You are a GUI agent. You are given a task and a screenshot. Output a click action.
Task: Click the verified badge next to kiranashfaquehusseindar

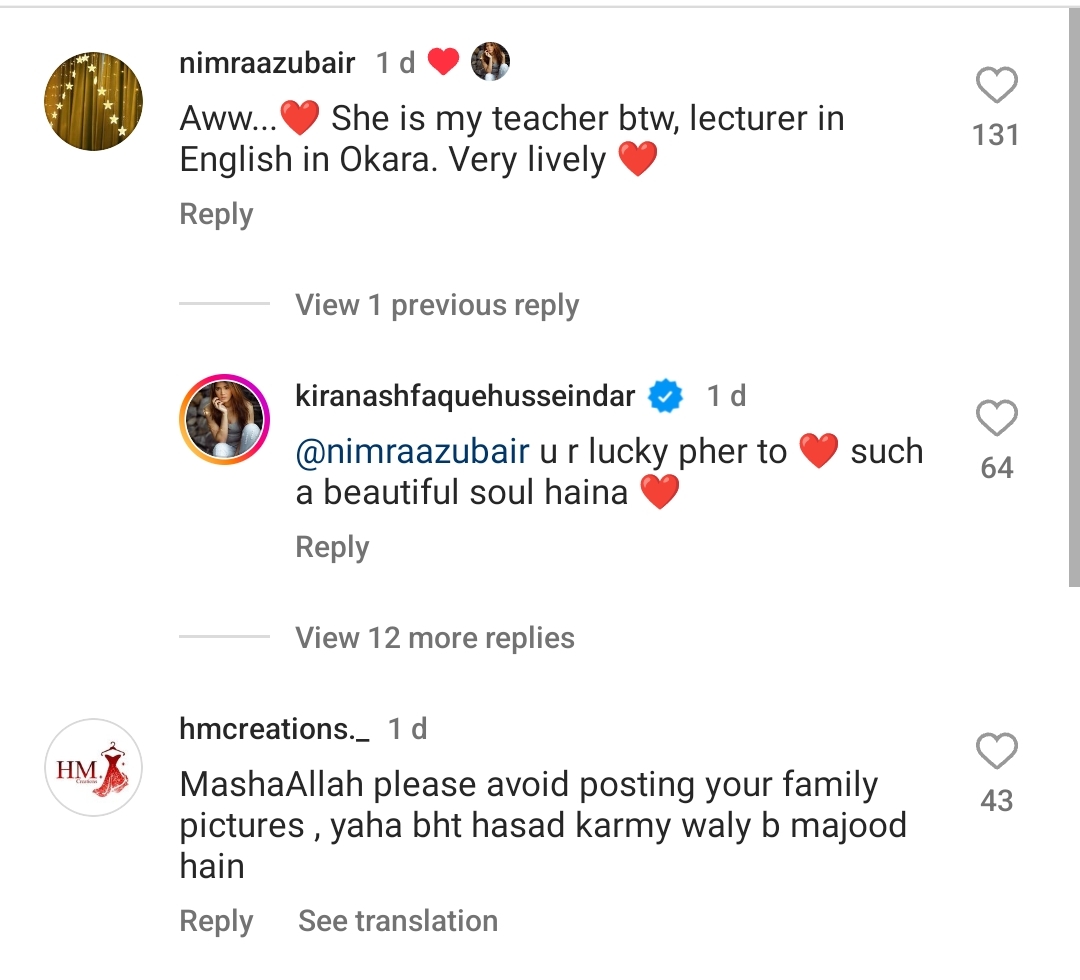pyautogui.click(x=666, y=397)
